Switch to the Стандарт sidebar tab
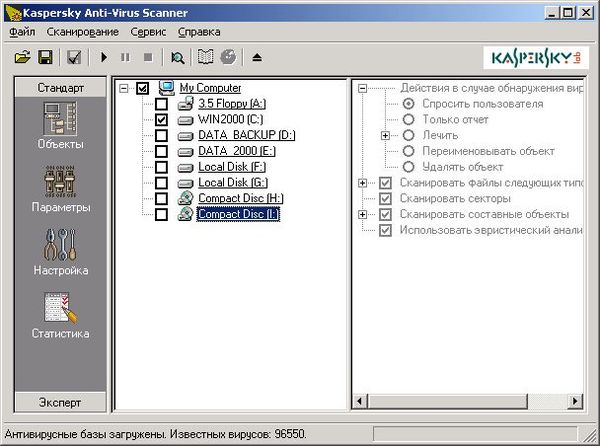Screen dimensions: 600x446 (60, 88)
